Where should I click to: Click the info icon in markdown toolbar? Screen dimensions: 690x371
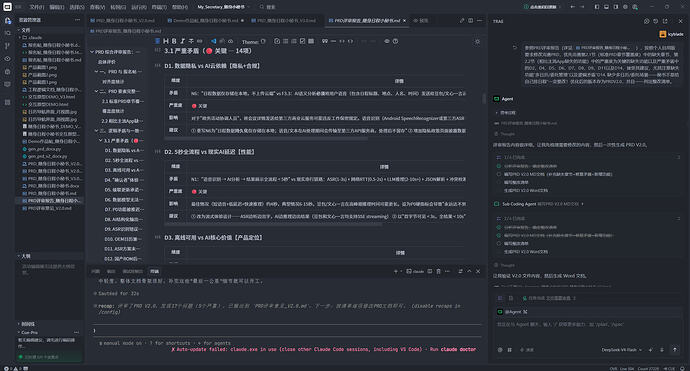[x=395, y=41]
